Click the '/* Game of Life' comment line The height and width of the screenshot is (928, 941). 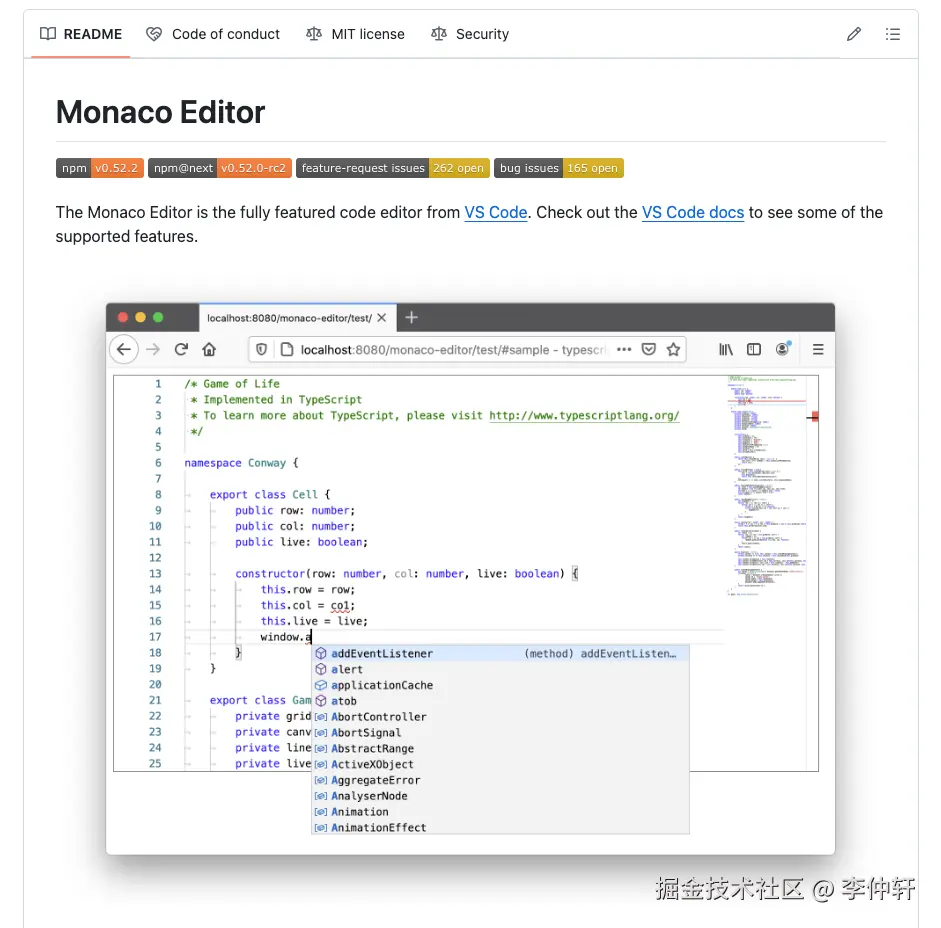tap(232, 384)
